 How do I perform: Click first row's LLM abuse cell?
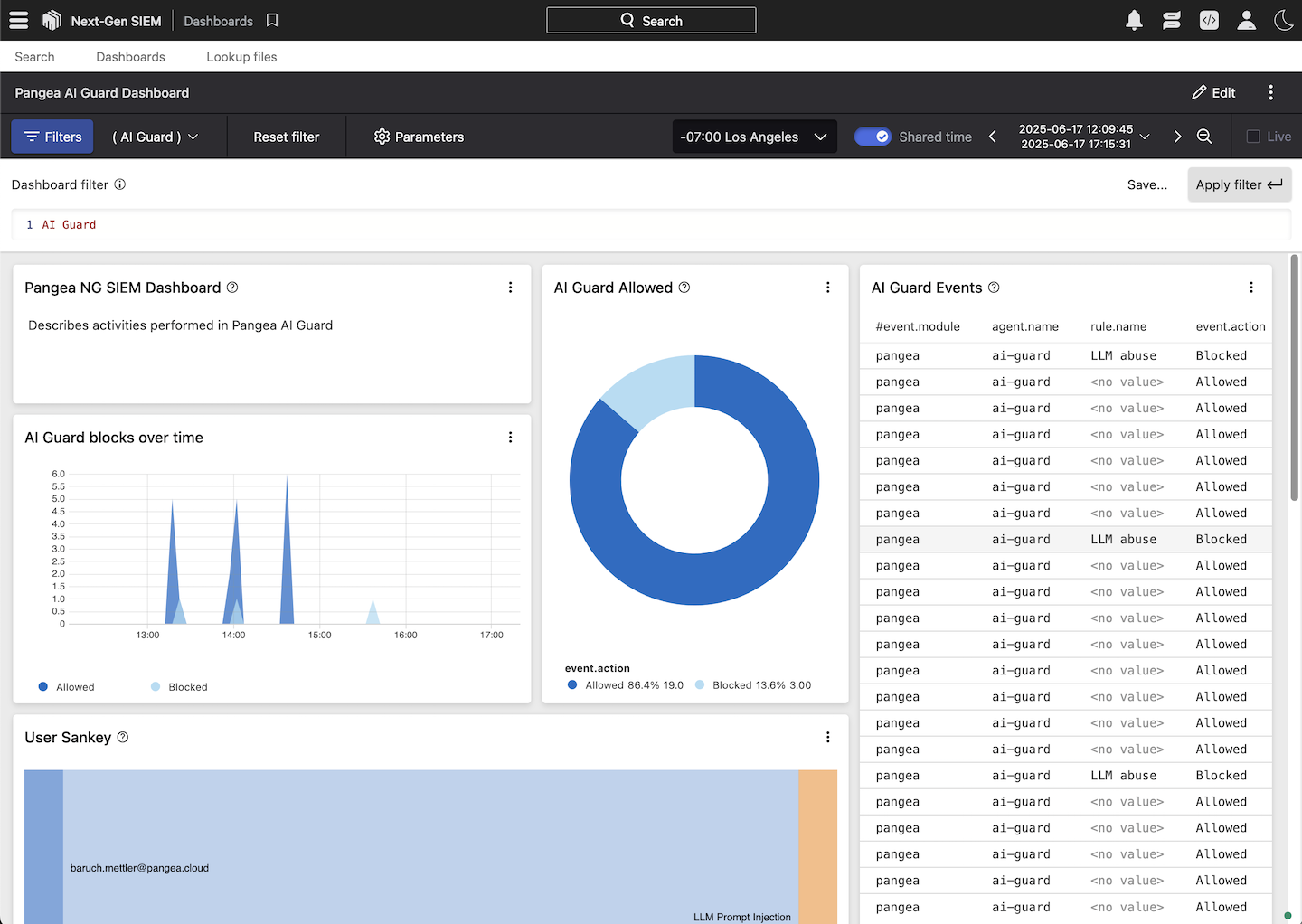point(1123,355)
